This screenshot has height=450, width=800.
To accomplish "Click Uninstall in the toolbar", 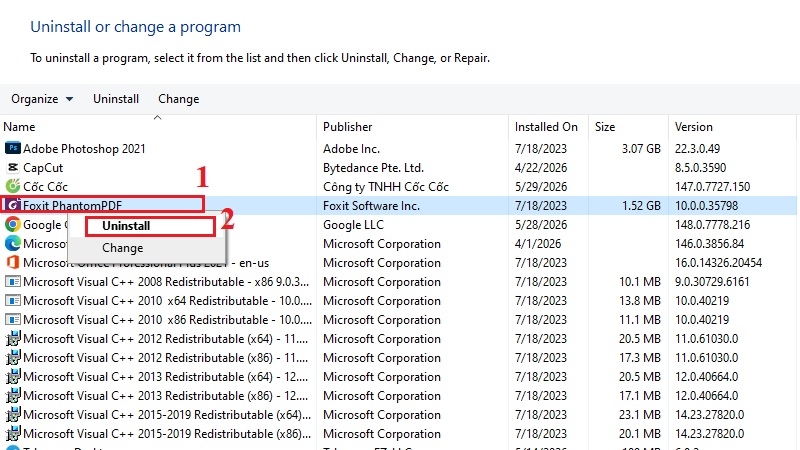I will (x=116, y=99).
